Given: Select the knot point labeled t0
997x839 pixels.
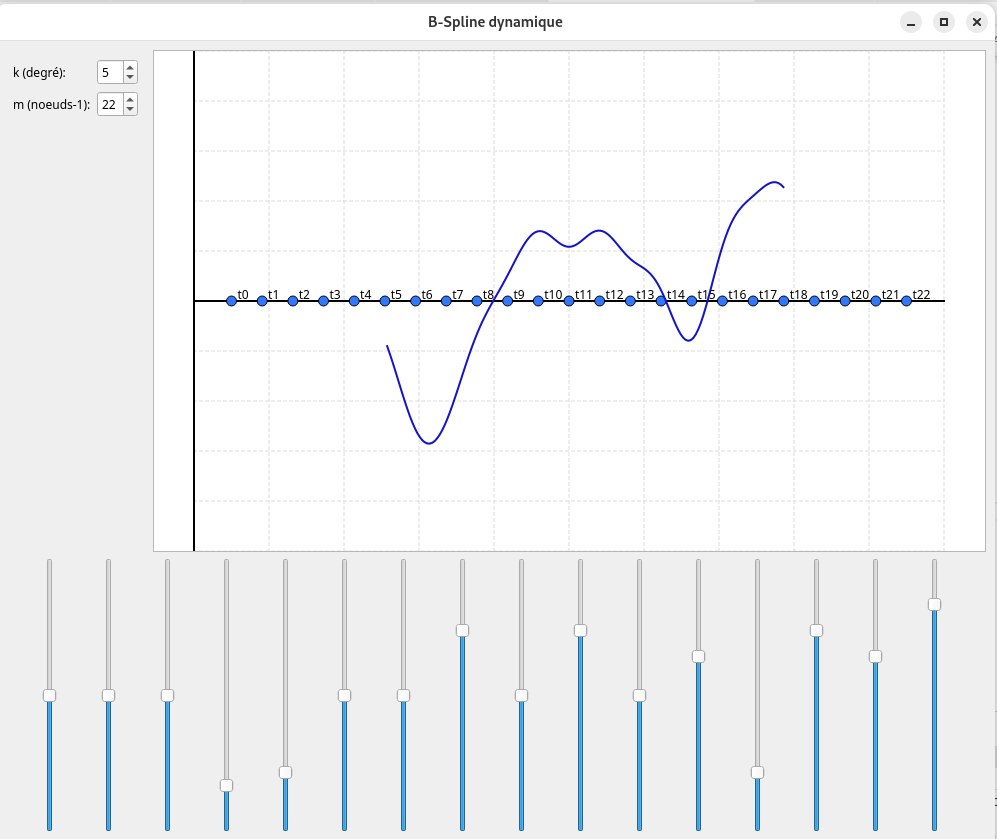Looking at the screenshot, I should (232, 301).
